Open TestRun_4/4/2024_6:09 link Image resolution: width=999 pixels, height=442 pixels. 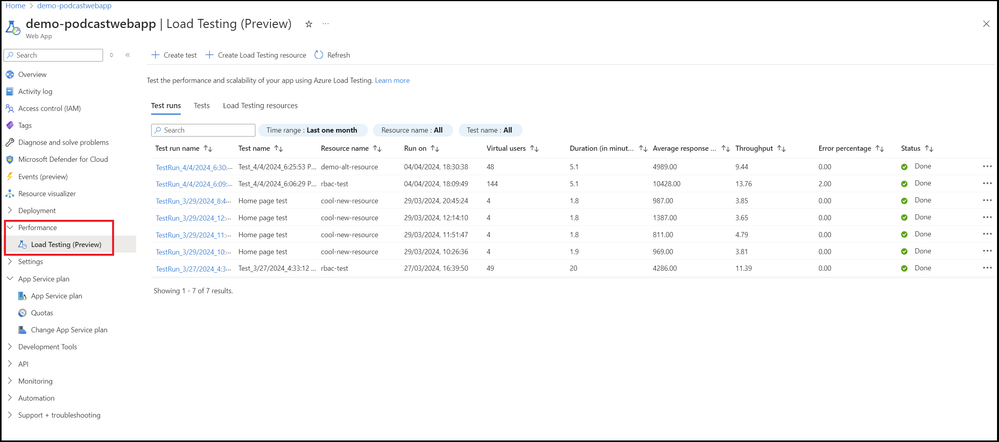(194, 183)
